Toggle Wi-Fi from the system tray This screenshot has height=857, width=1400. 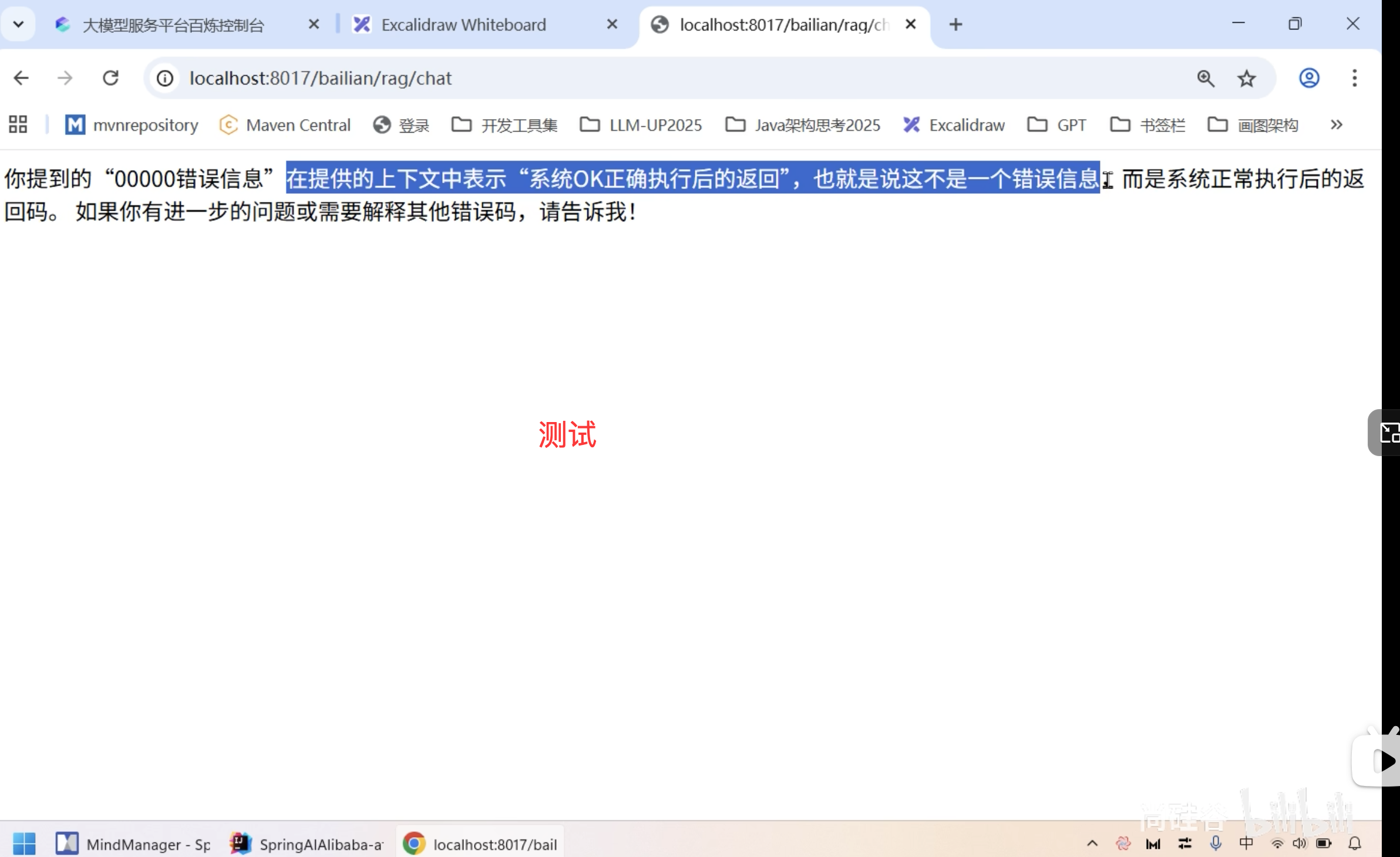(1276, 843)
